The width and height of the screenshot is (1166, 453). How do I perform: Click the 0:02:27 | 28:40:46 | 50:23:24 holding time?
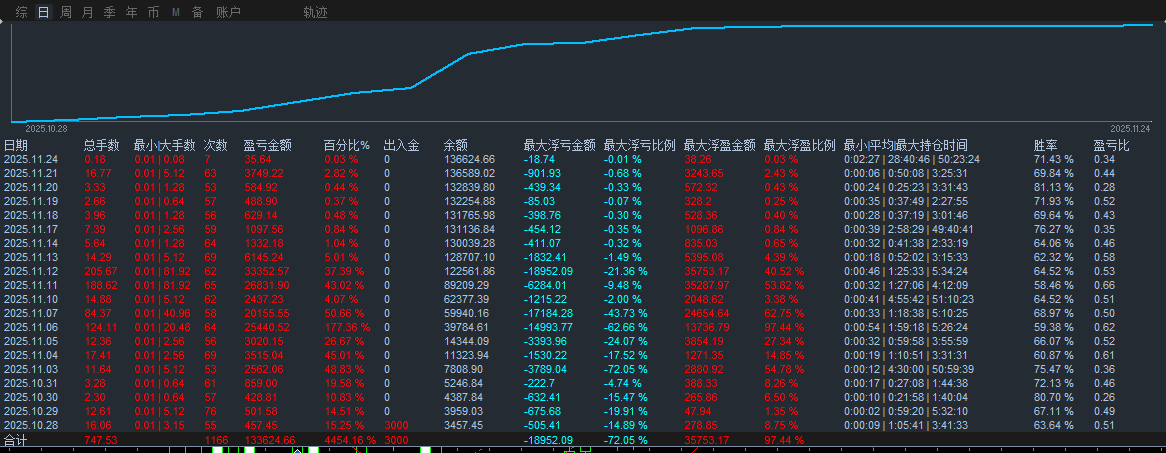point(912,159)
